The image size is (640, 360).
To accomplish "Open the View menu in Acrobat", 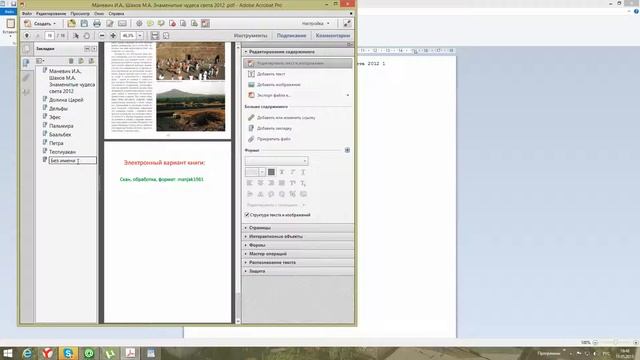I will point(80,13).
